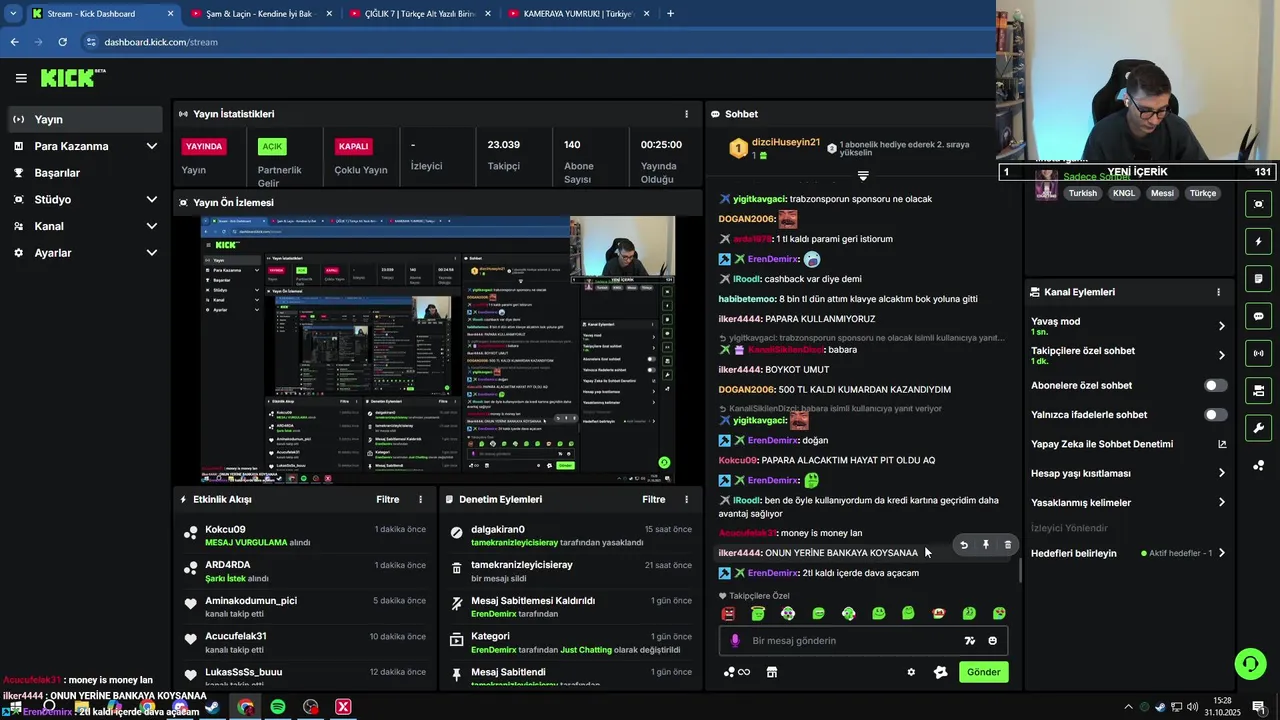Click dizciHuseyin21 in chat leaderboard
1280x720 pixels.
[786, 143]
